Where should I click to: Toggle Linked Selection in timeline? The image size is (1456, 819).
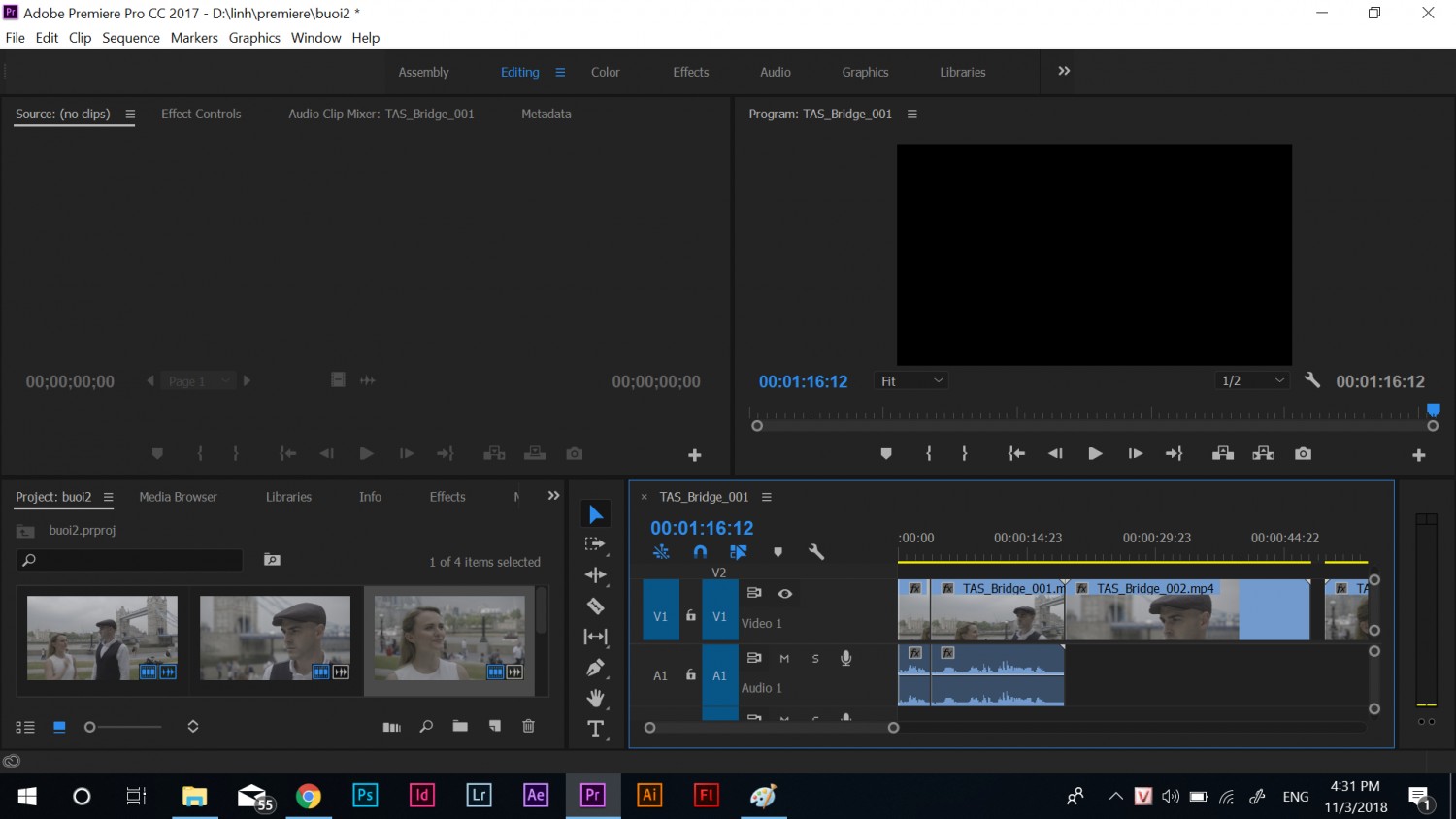point(739,552)
